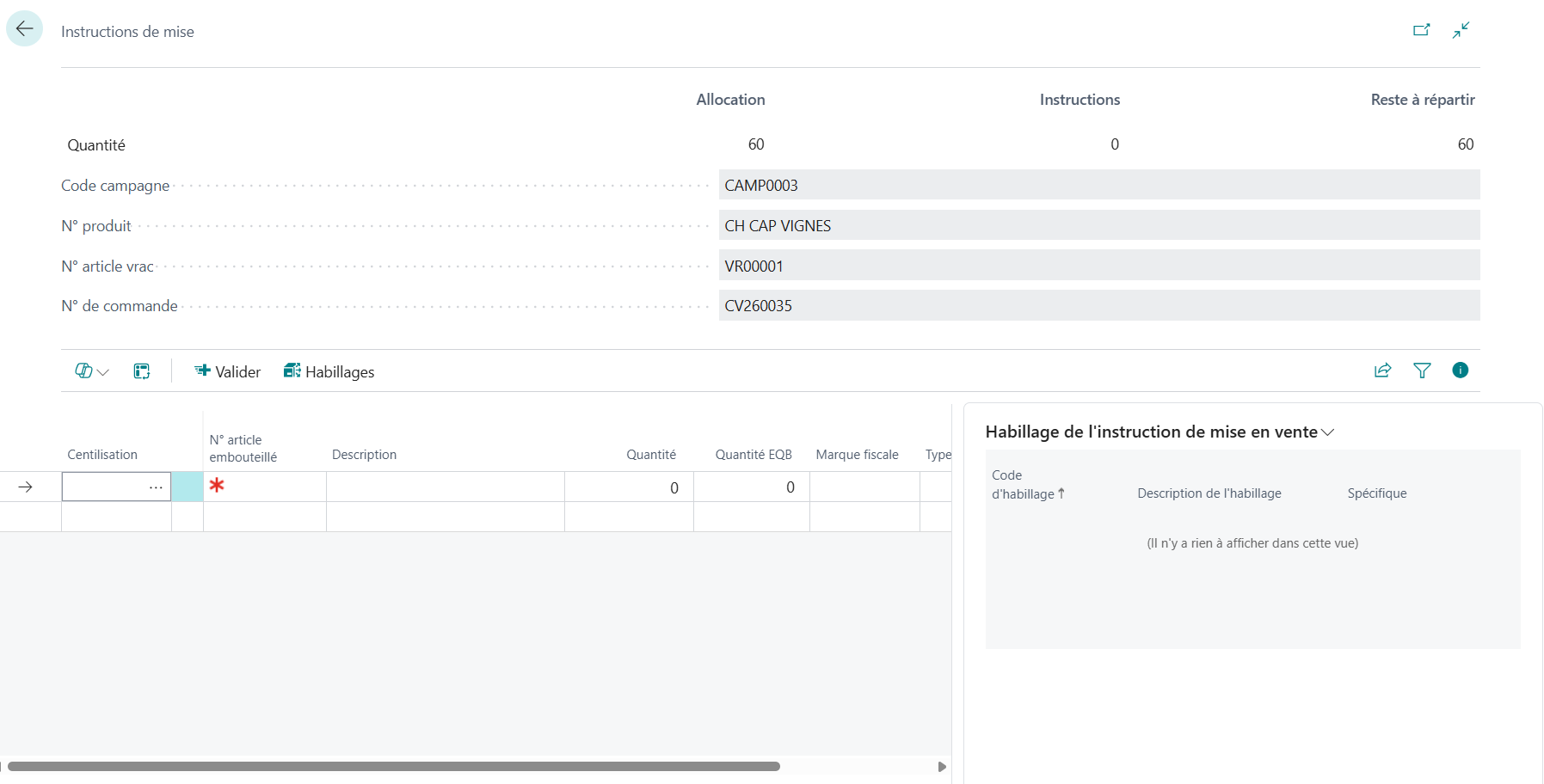Click the horizontal scrollbar thumb
Viewport: 1544px width, 784px height.
tap(394, 766)
